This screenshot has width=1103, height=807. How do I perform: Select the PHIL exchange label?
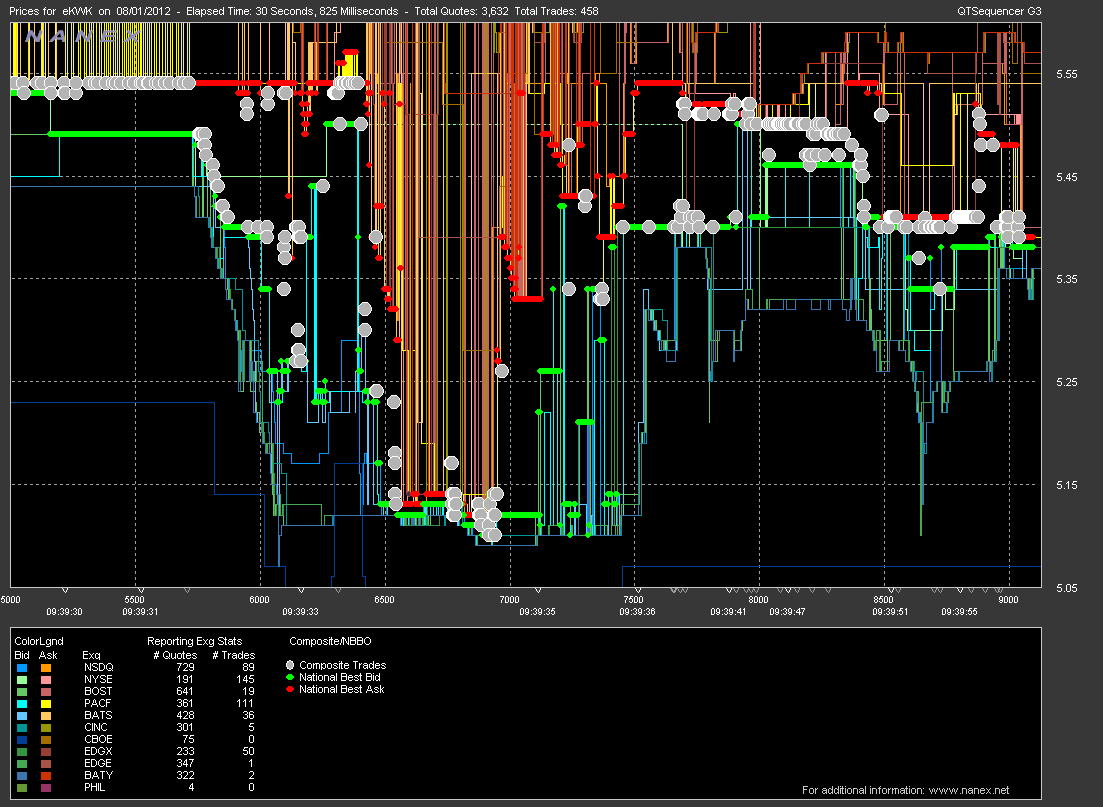[x=94, y=787]
